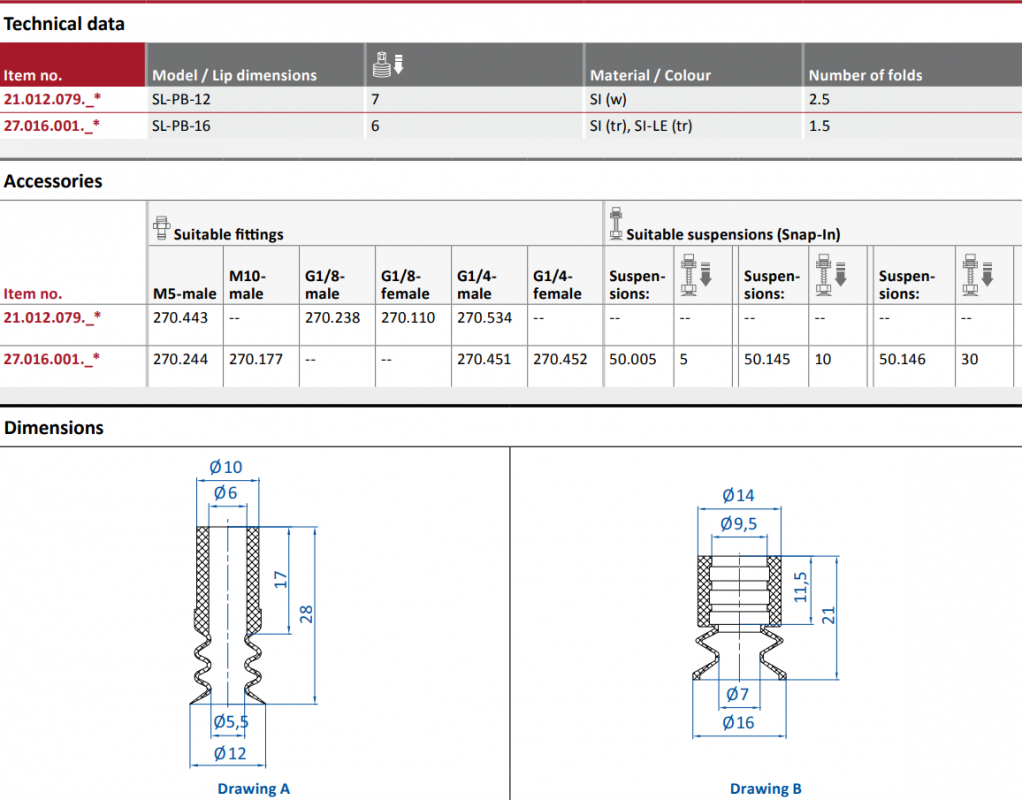
Task: Click item 27.016.001._* in Technical data table
Action: pyautogui.click(x=51, y=126)
